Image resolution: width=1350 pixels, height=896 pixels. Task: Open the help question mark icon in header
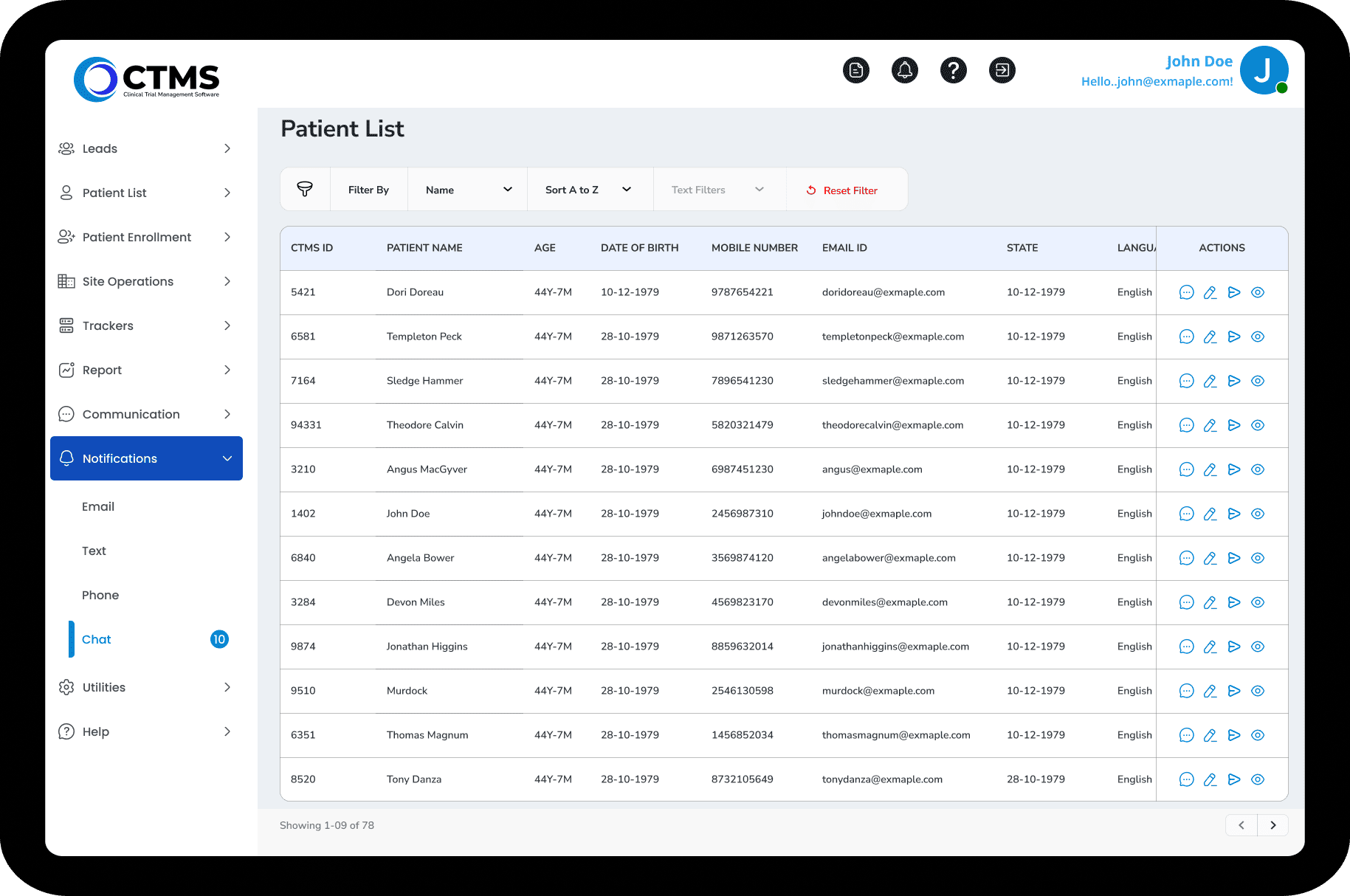pyautogui.click(x=953, y=70)
